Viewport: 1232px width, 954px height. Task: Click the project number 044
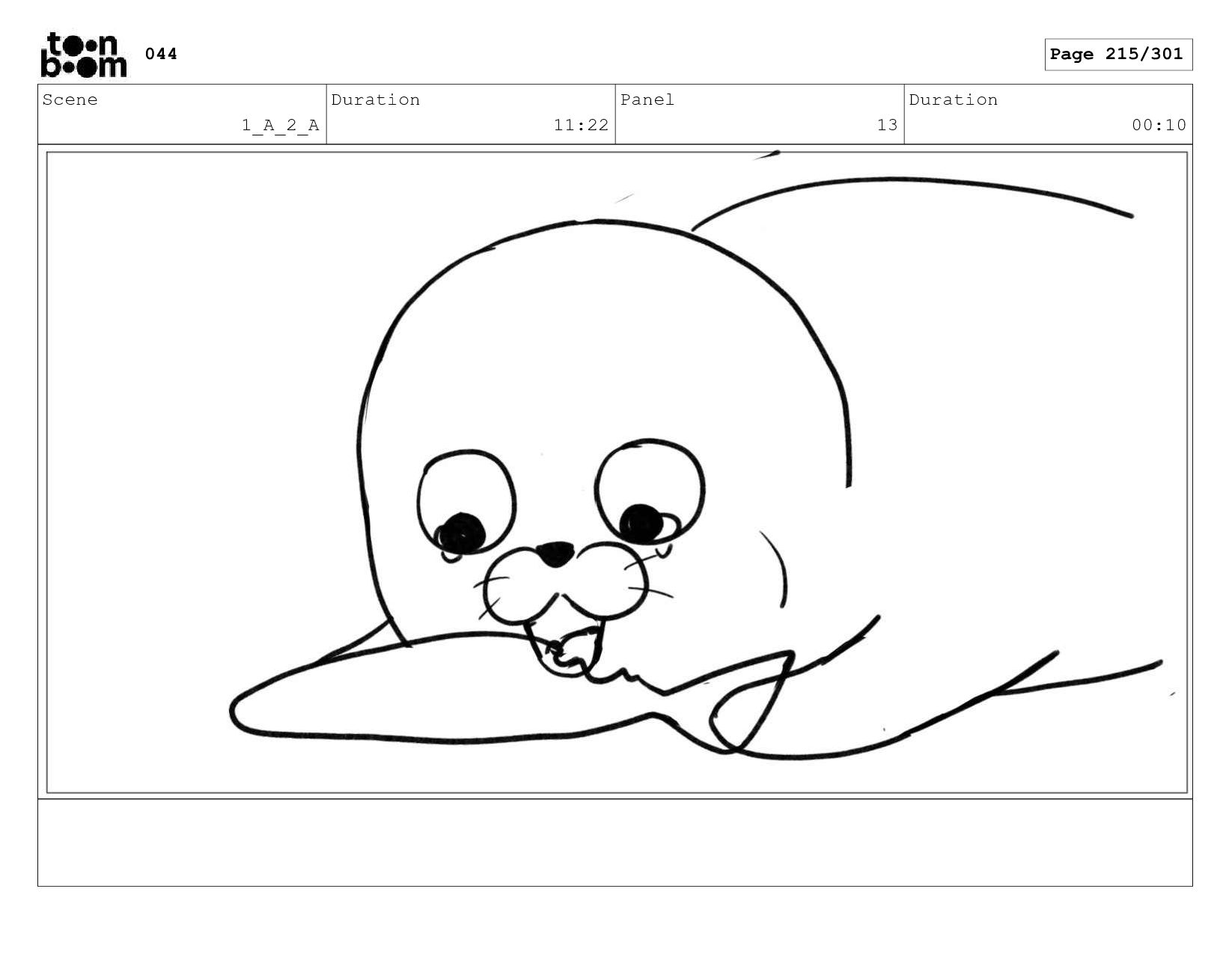pos(161,54)
